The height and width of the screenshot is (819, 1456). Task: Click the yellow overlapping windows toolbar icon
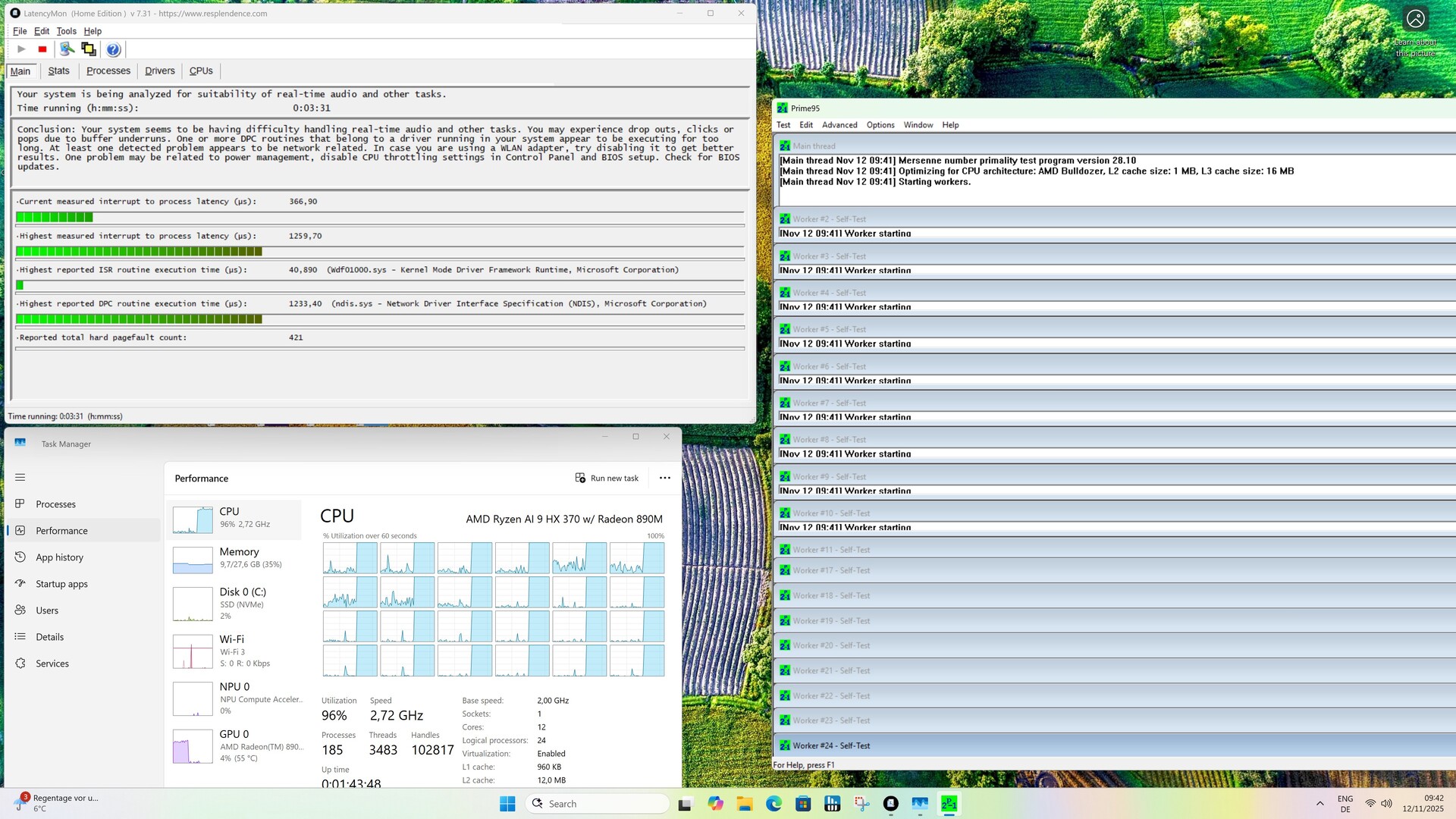89,49
